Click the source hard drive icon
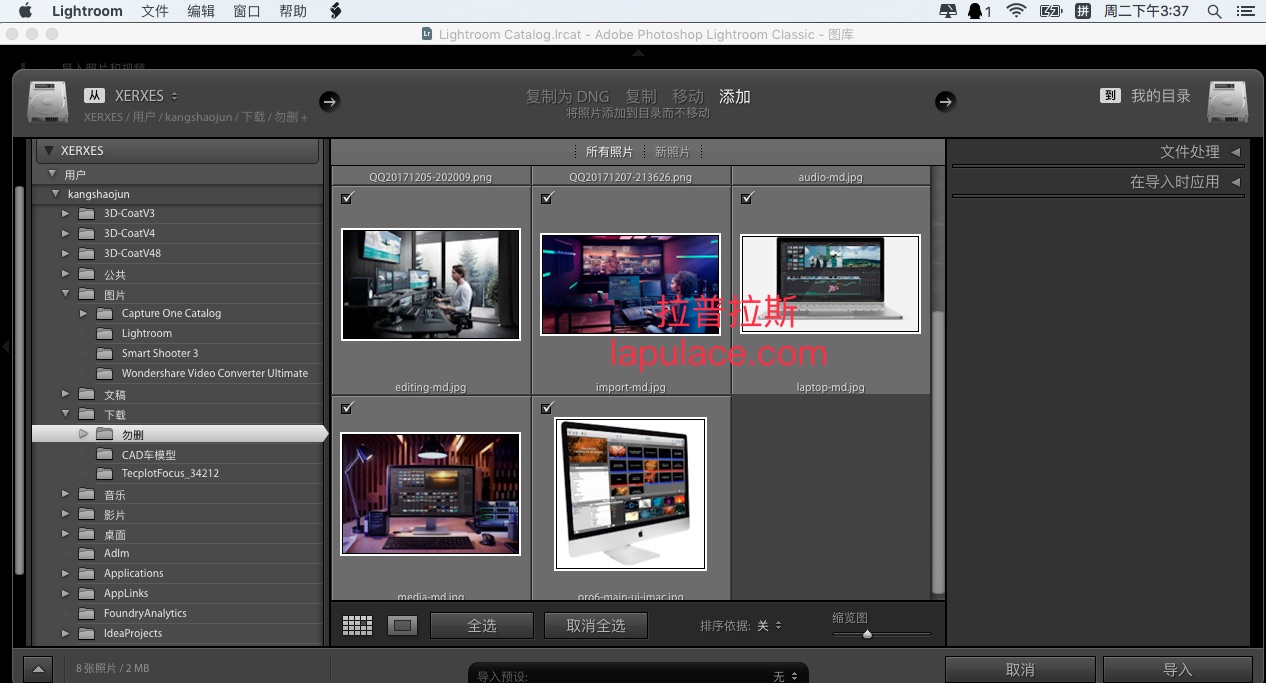The width and height of the screenshot is (1266, 683). [47, 103]
